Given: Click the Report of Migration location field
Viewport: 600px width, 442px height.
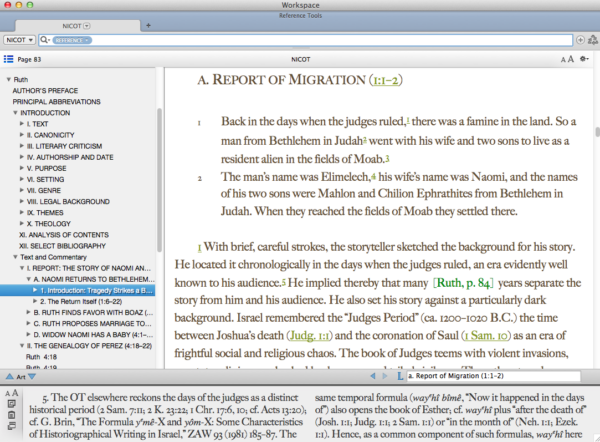Looking at the screenshot, I should click(x=494, y=376).
